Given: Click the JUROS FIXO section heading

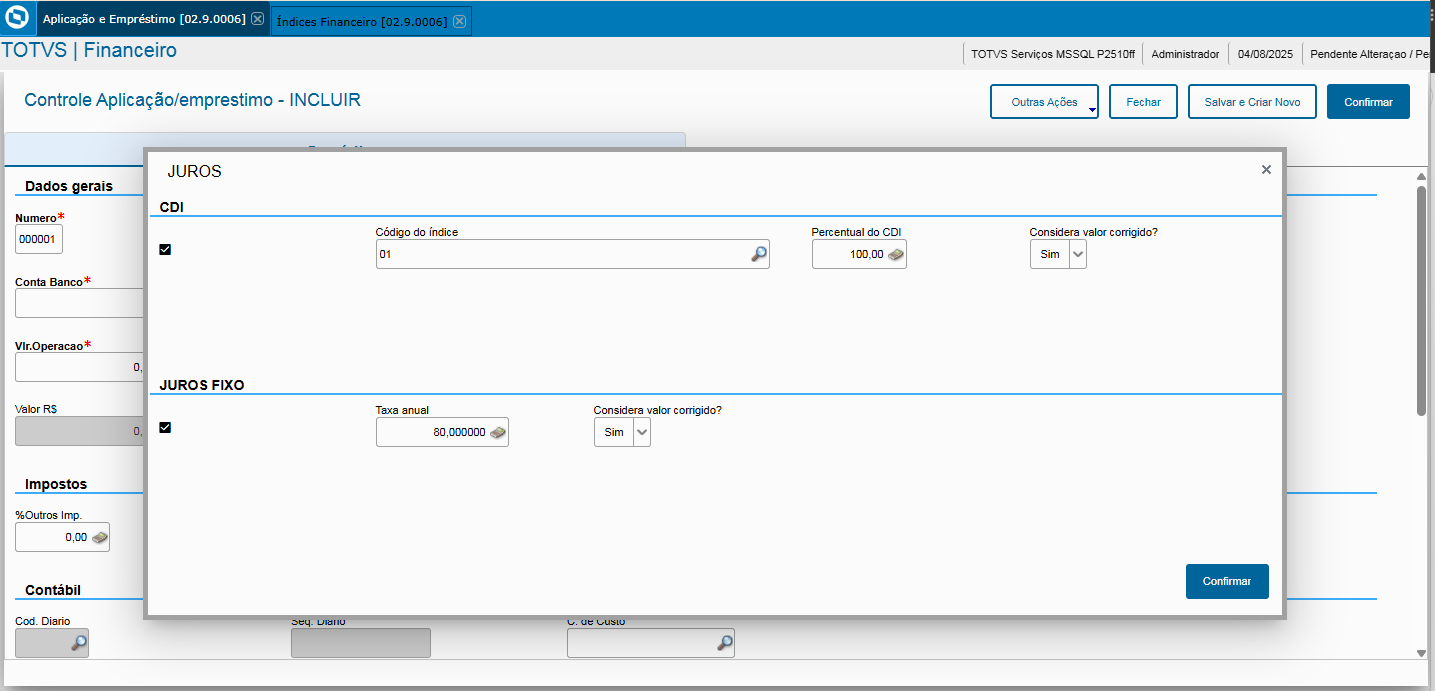Looking at the screenshot, I should [202, 384].
